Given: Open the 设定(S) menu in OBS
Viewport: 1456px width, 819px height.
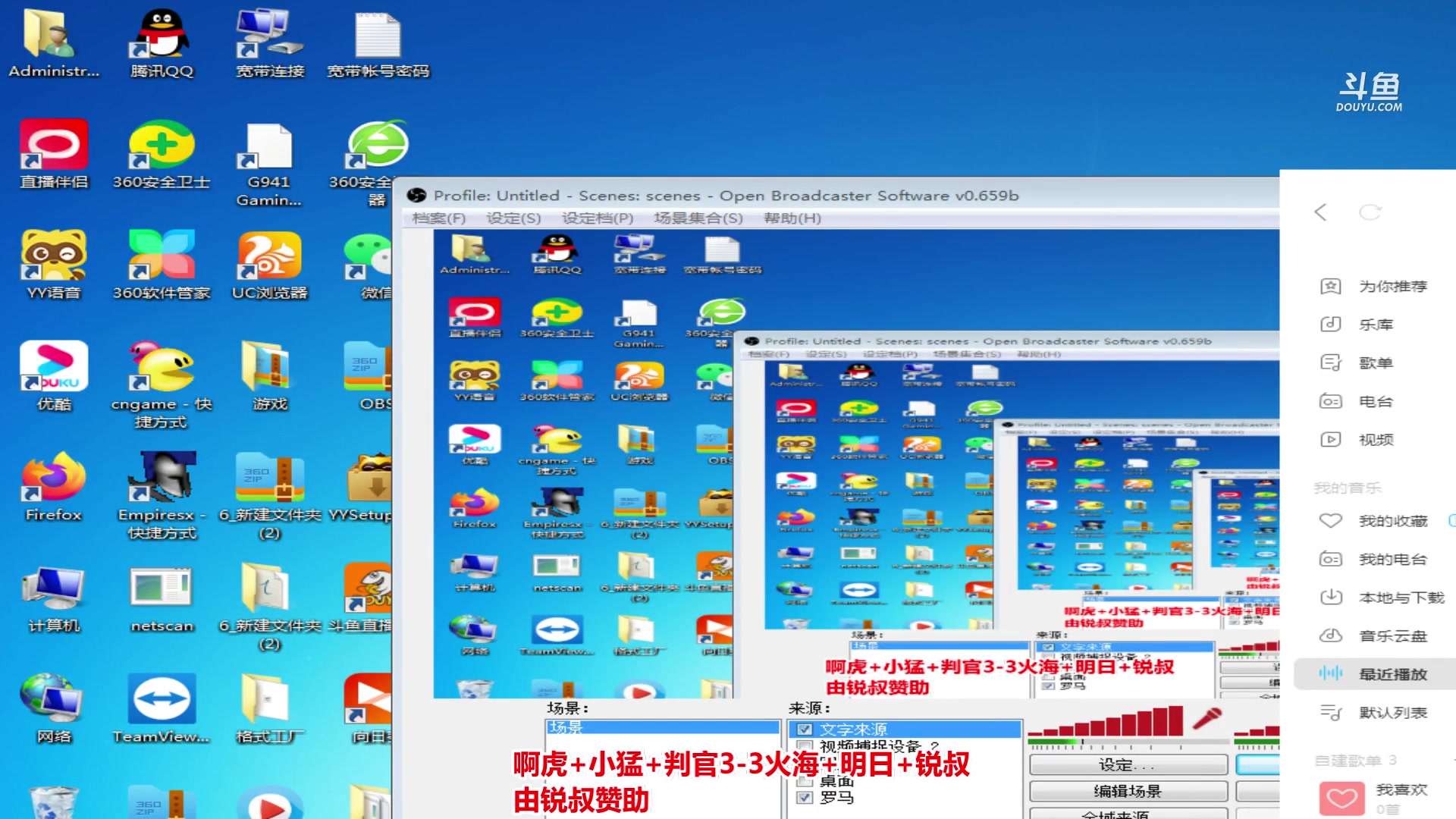Looking at the screenshot, I should (513, 218).
